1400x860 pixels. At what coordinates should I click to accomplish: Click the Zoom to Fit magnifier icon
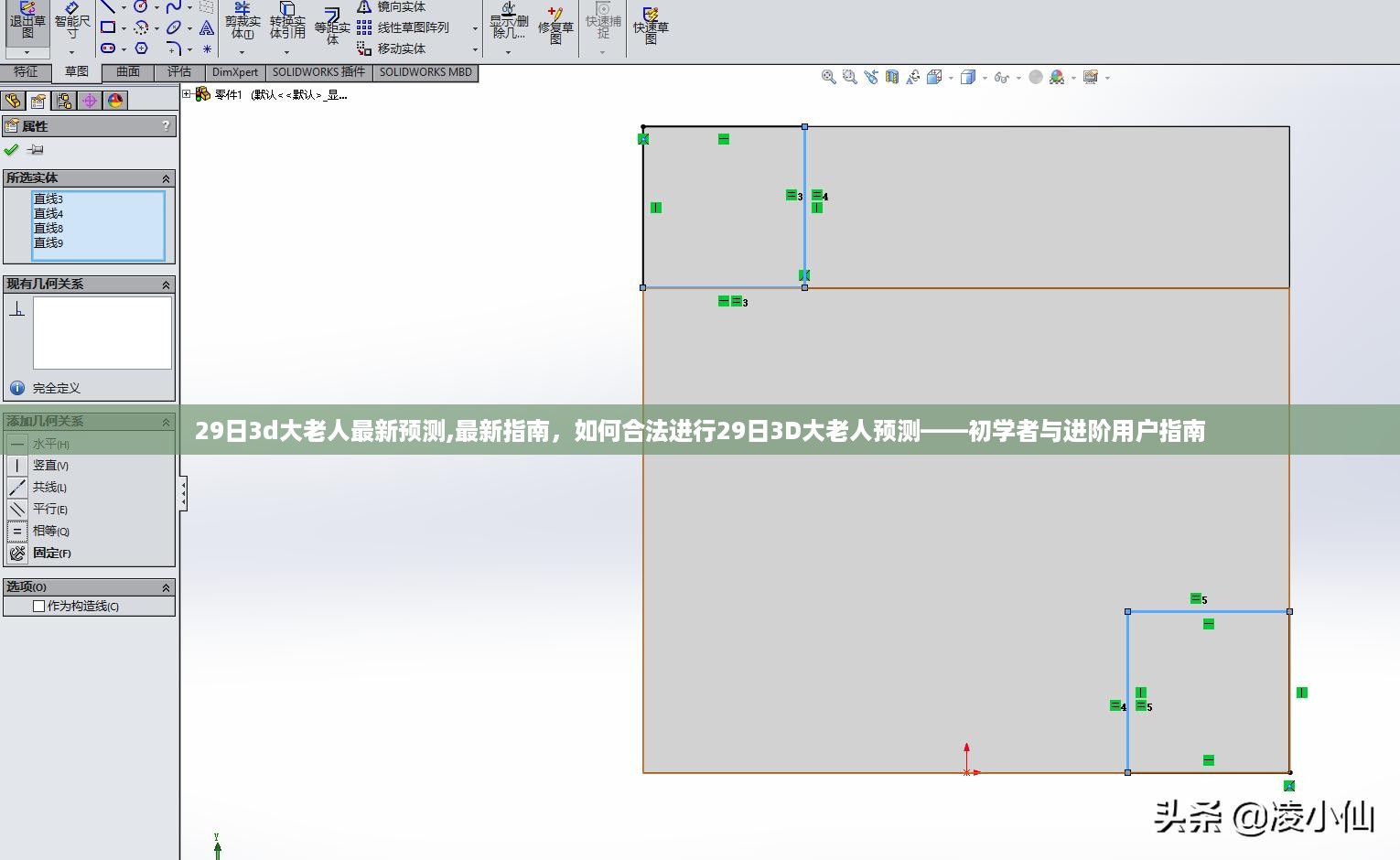tap(829, 78)
